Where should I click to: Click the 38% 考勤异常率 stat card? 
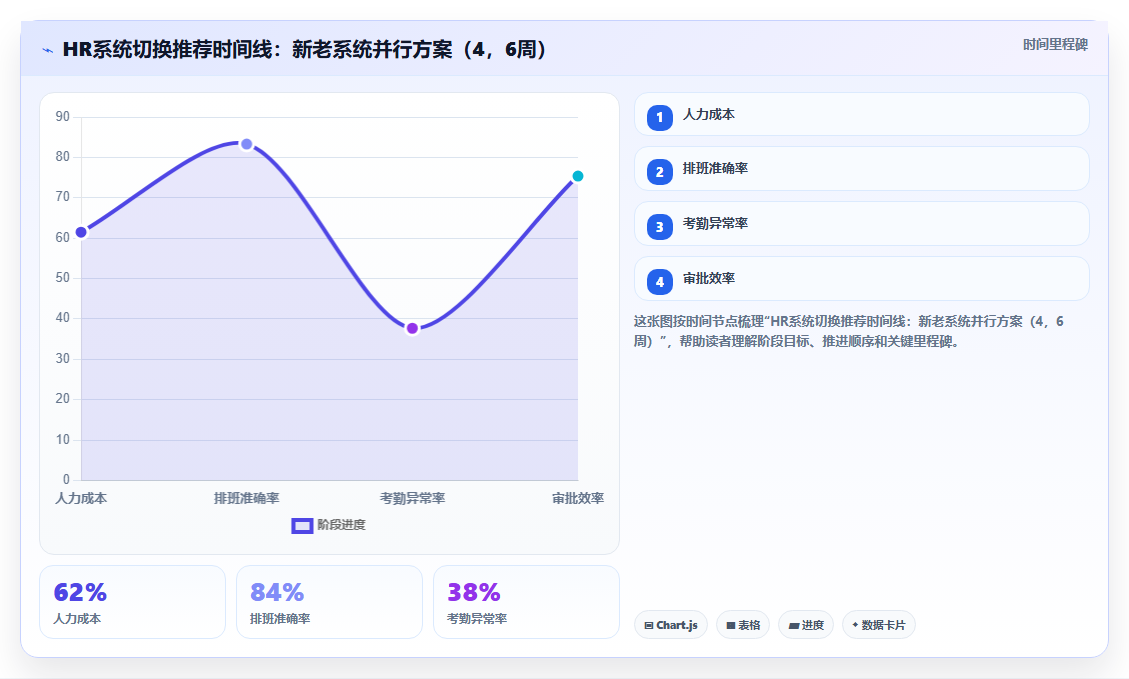526,602
